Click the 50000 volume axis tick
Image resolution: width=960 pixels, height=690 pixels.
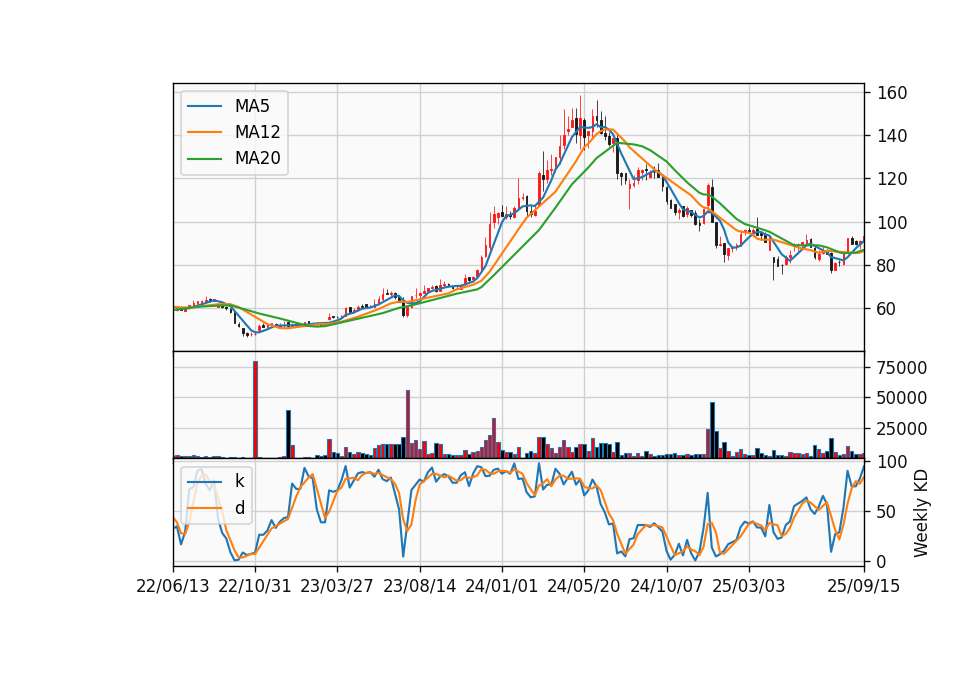902,398
